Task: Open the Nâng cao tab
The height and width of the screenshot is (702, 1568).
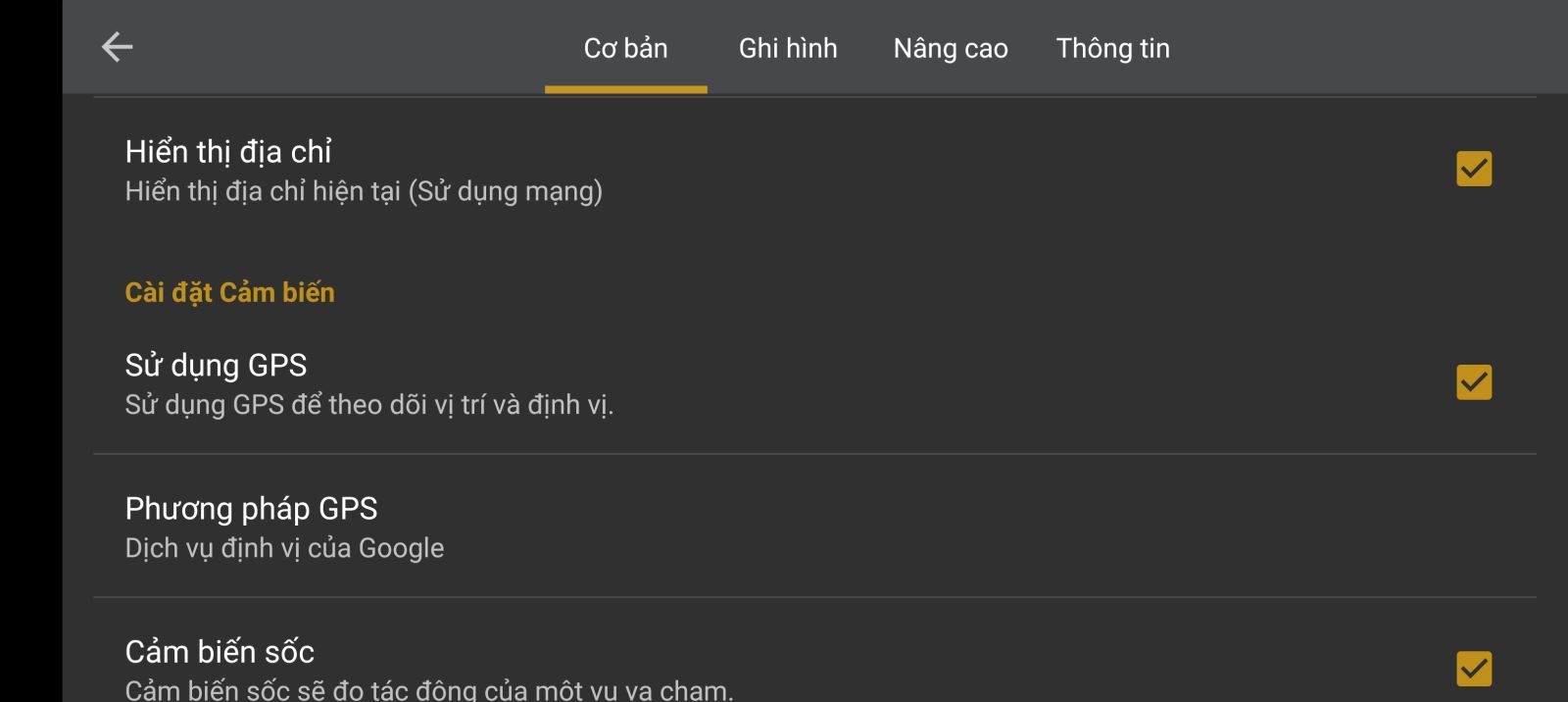Action: [949, 47]
